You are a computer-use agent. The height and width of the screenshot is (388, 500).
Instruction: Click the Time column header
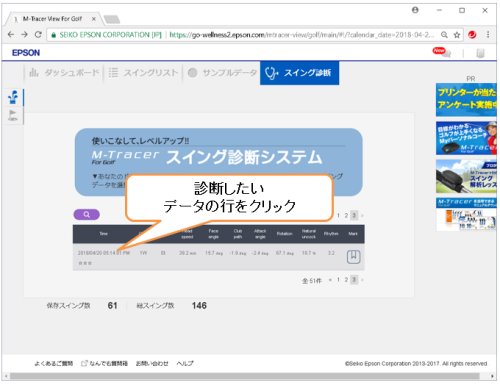point(103,234)
